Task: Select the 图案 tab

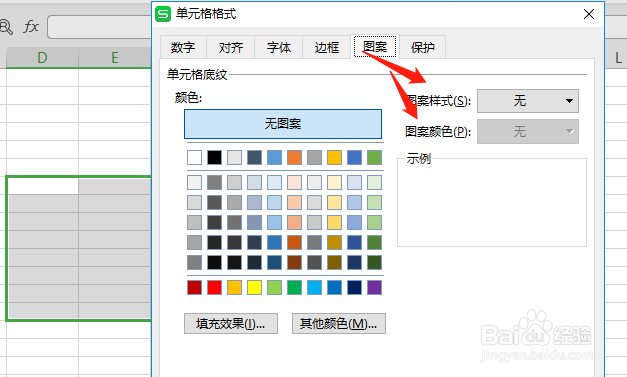Action: 375,46
